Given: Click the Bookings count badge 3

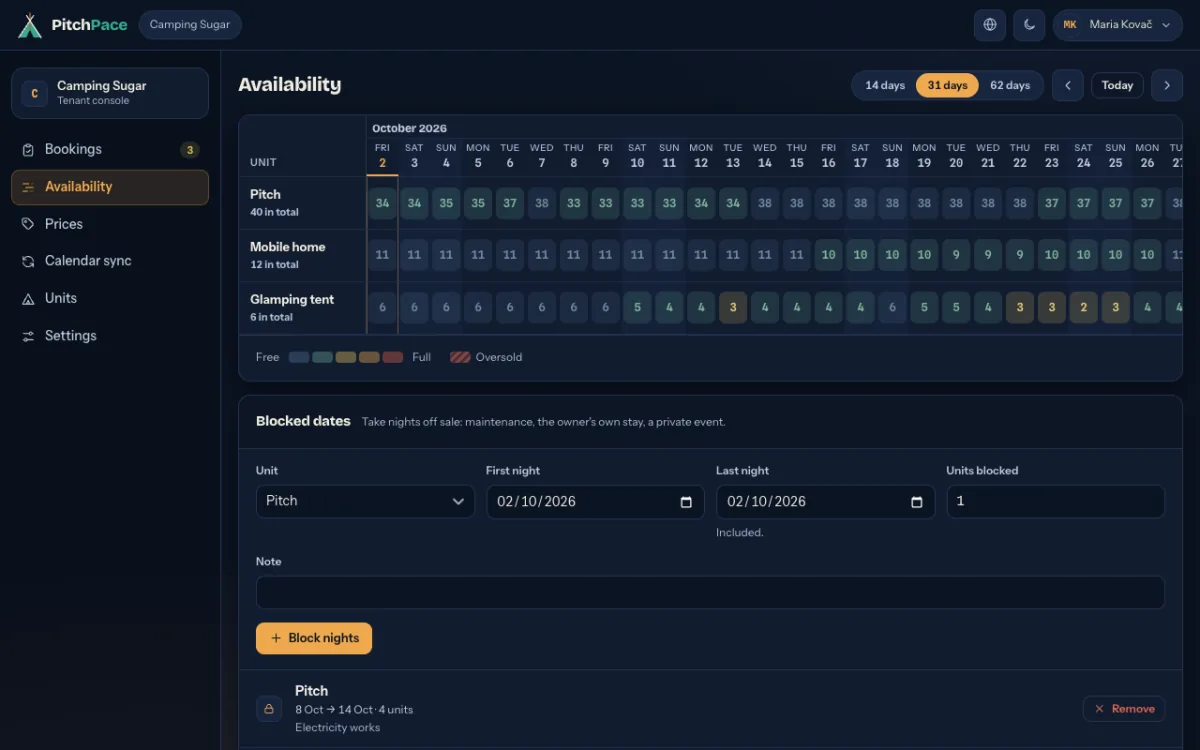Looking at the screenshot, I should click(x=189, y=150).
